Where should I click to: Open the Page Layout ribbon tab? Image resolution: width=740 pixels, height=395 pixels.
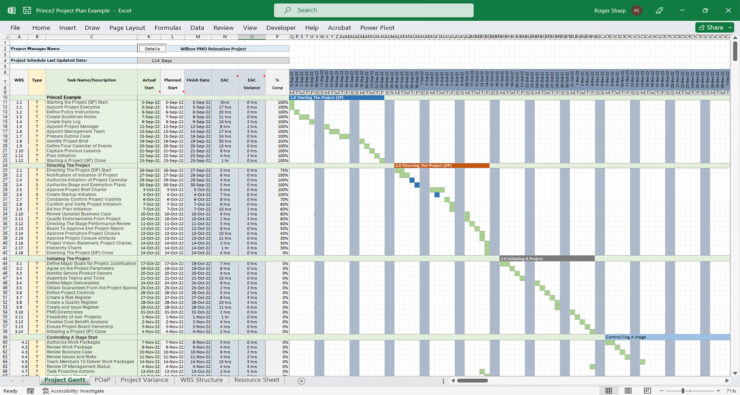coord(127,28)
